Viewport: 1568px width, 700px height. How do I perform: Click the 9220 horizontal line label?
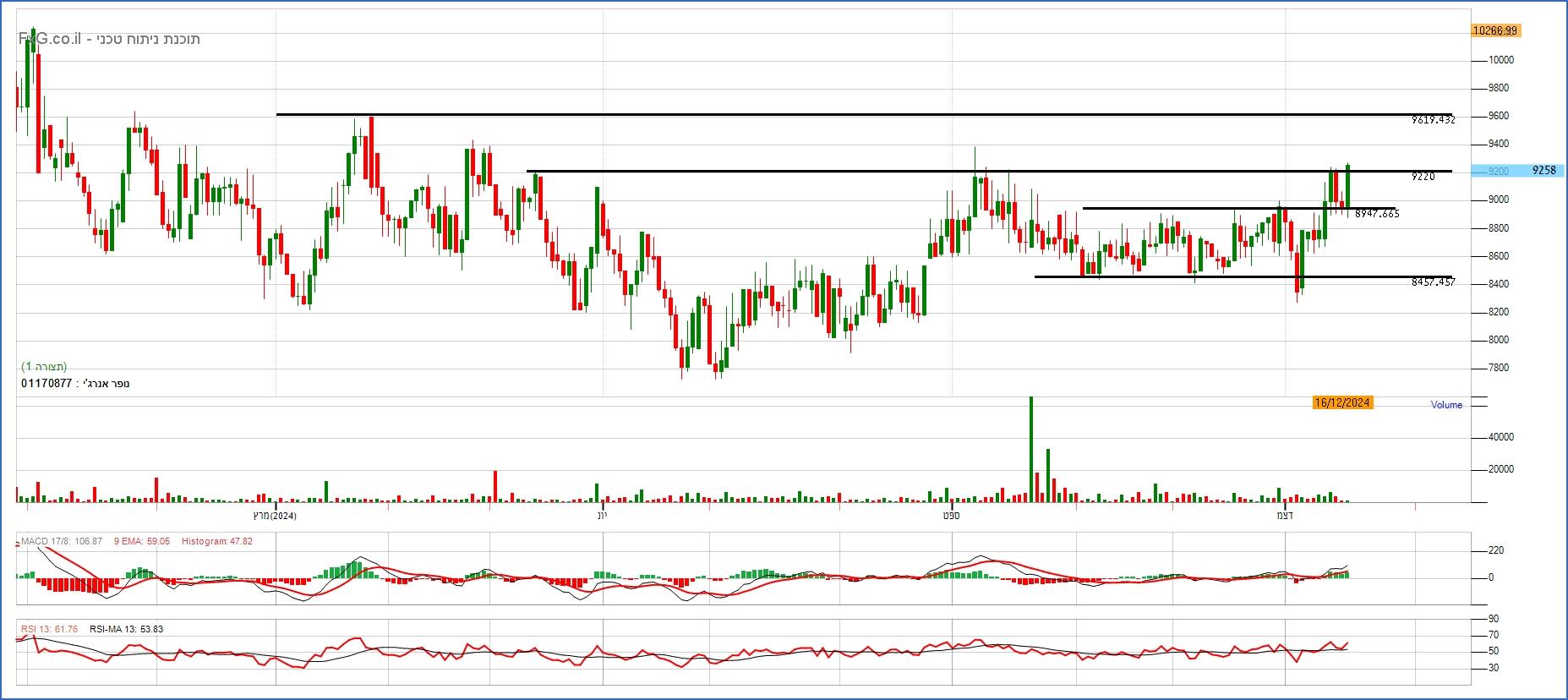click(x=1423, y=177)
